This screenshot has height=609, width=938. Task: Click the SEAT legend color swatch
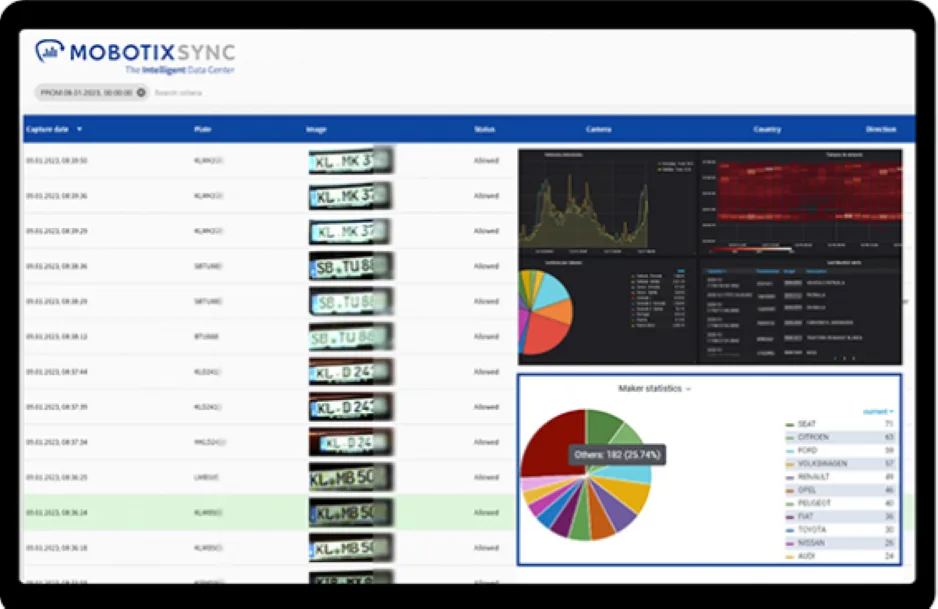tap(790, 425)
